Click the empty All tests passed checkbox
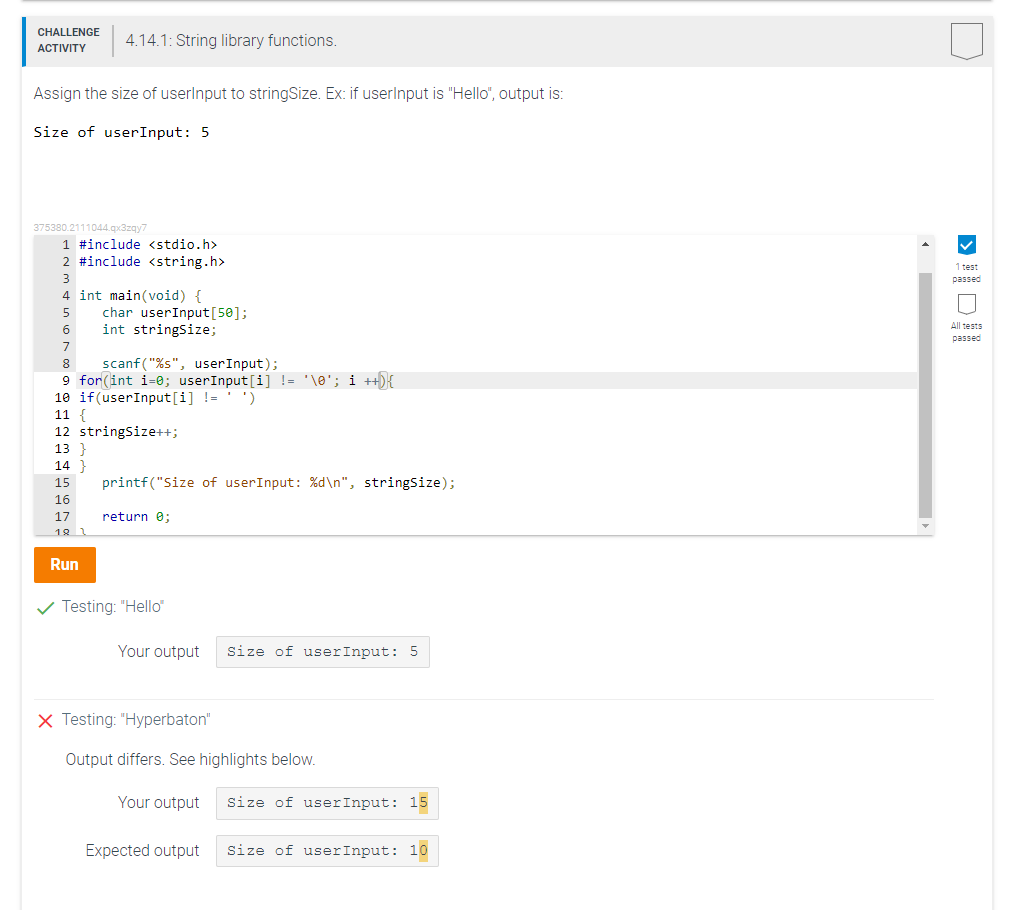This screenshot has height=910, width=1019. 966,304
